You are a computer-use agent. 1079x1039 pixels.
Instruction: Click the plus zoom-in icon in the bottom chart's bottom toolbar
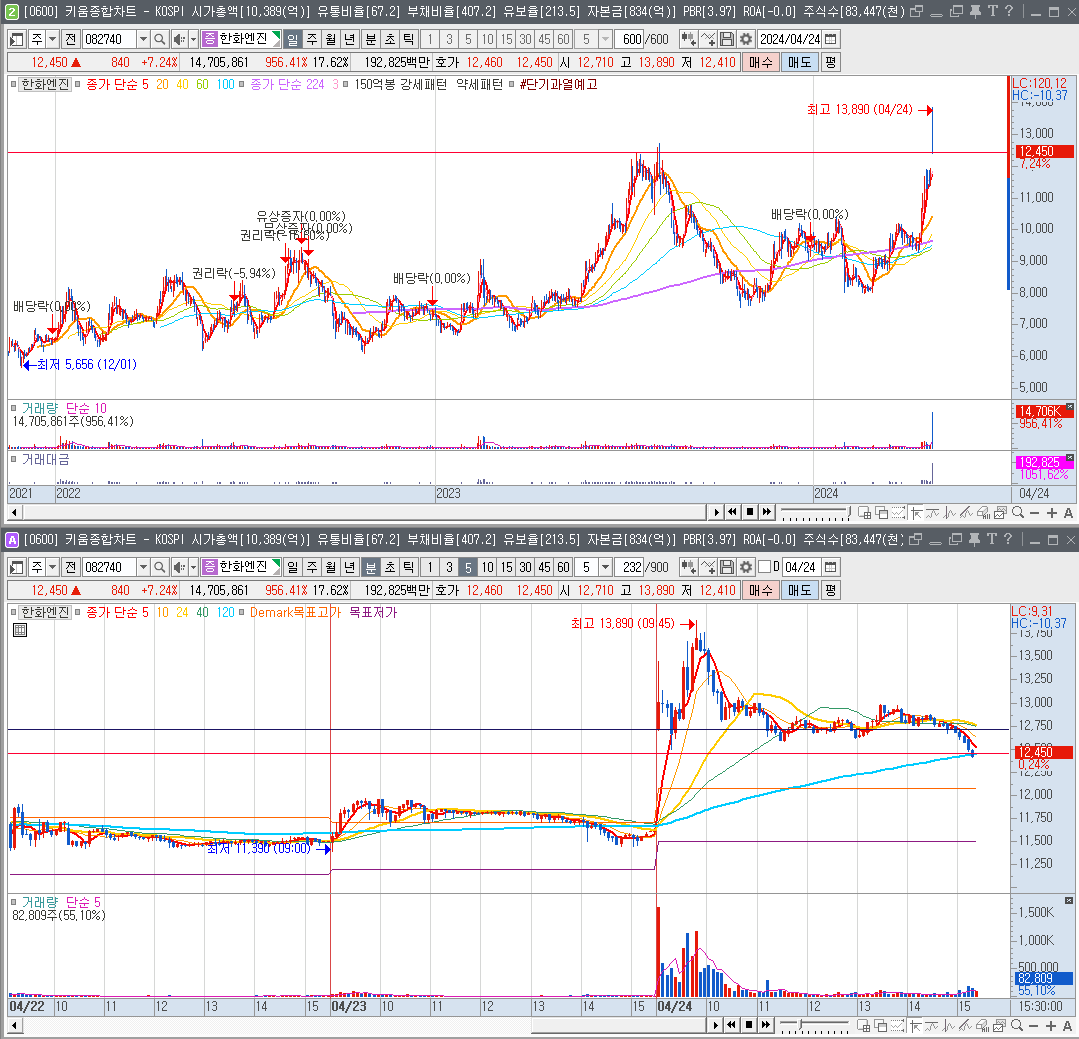(x=1051, y=1025)
